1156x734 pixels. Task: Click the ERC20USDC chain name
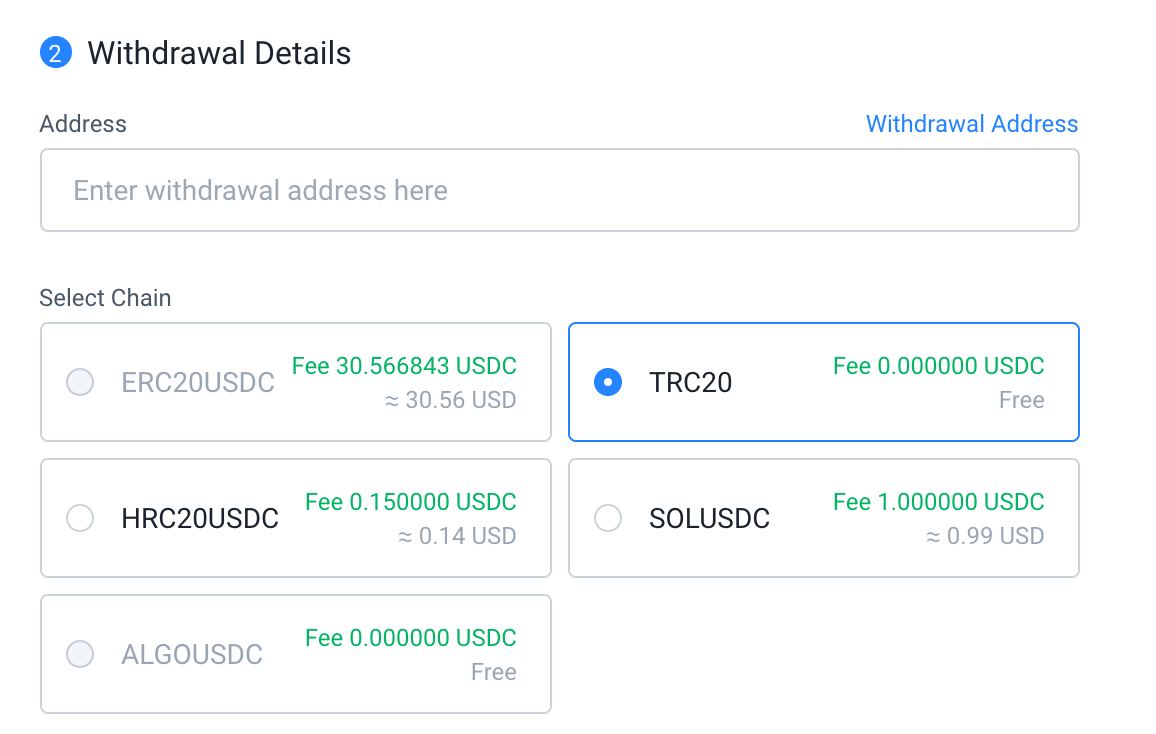point(198,383)
